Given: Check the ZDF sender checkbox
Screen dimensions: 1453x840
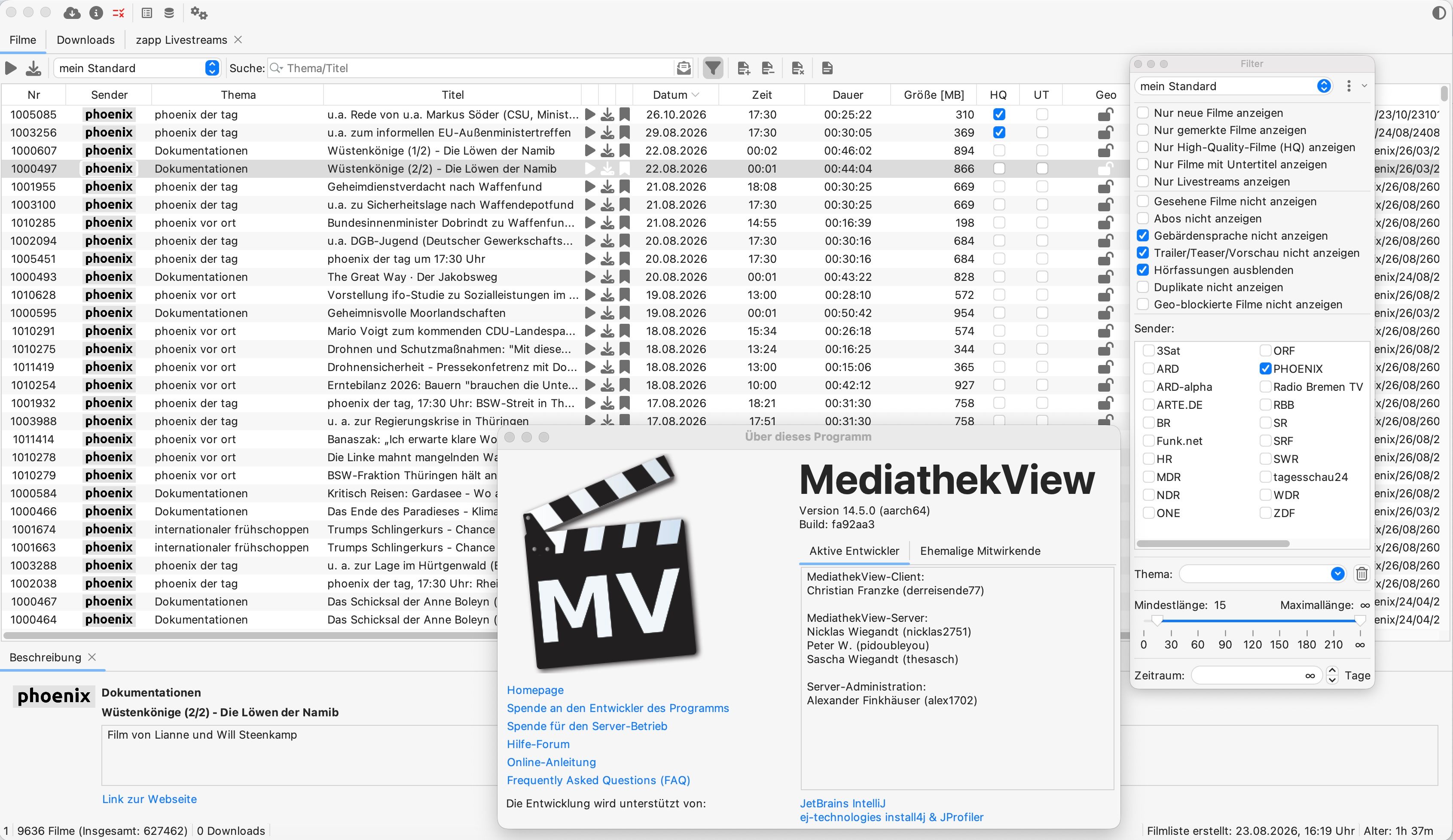Looking at the screenshot, I should coord(1266,512).
